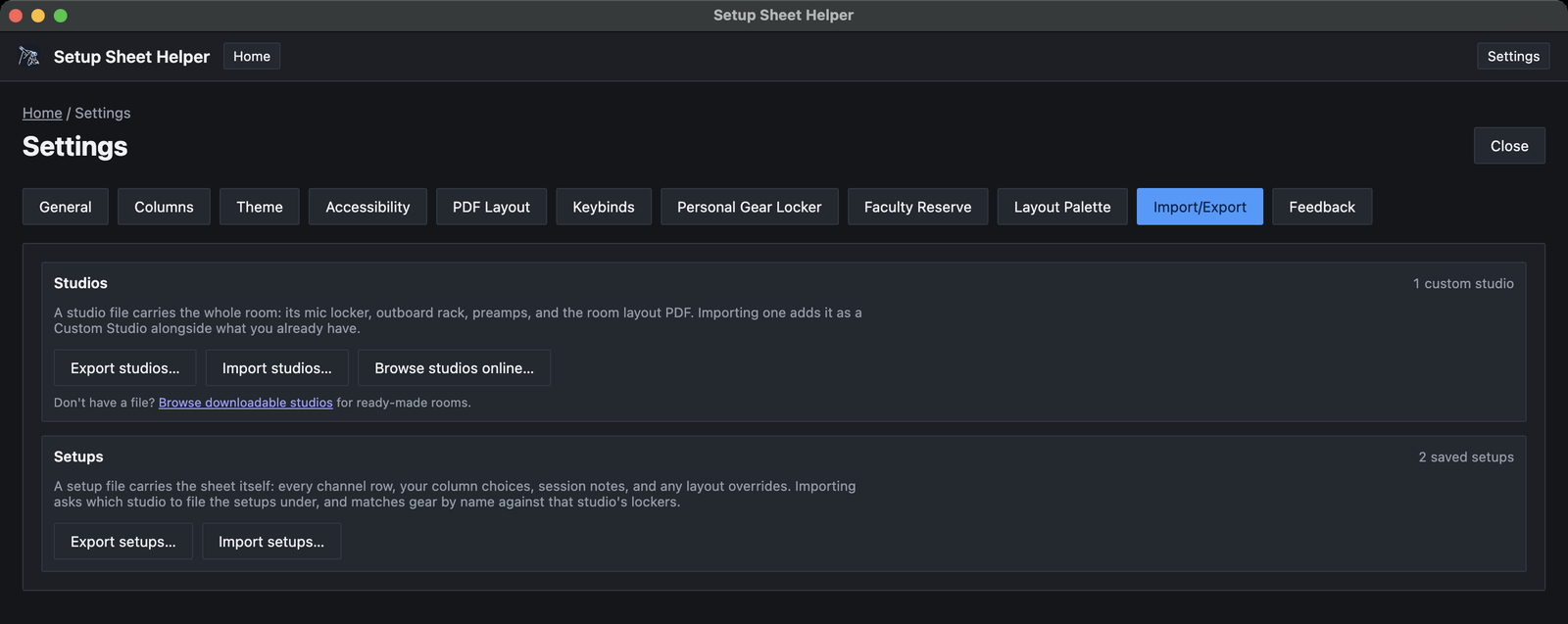Click the '2 saved setups' count text
The height and width of the screenshot is (624, 1568).
click(1466, 456)
